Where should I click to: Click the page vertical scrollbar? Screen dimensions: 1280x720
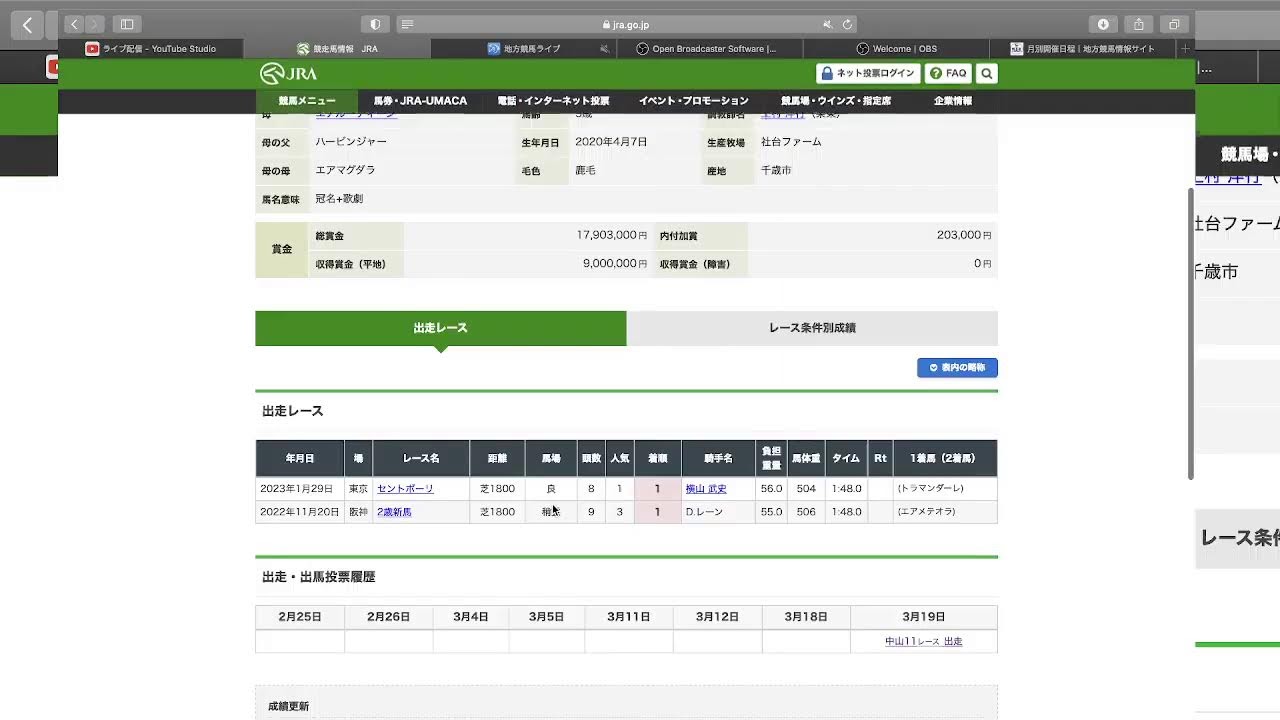coord(1190,330)
